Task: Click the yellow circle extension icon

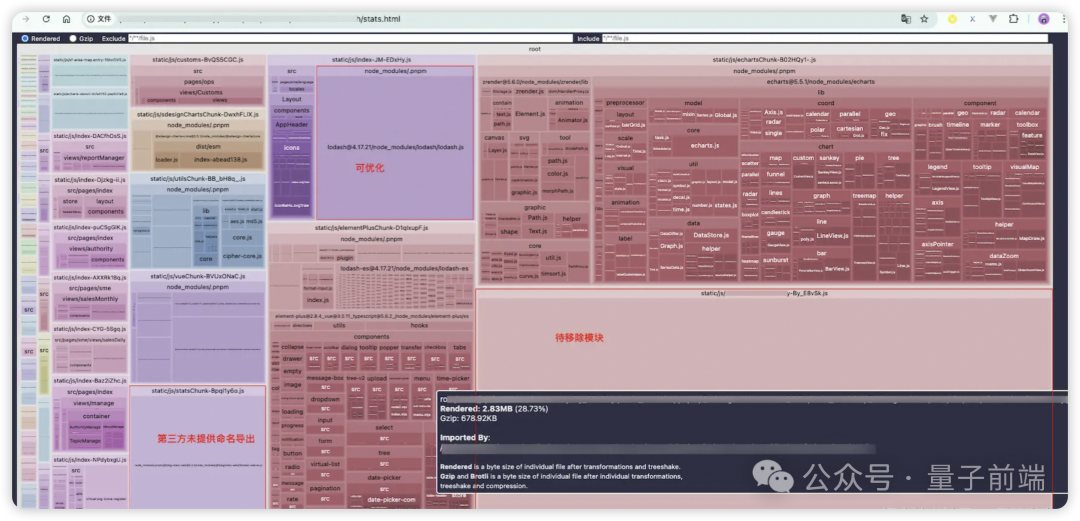Action: point(953,19)
